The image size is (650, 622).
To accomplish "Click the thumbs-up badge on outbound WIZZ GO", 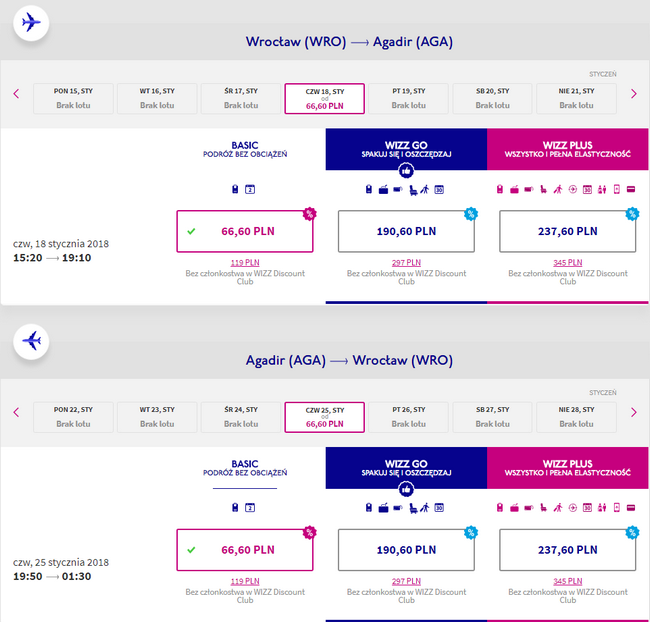I will pyautogui.click(x=406, y=170).
